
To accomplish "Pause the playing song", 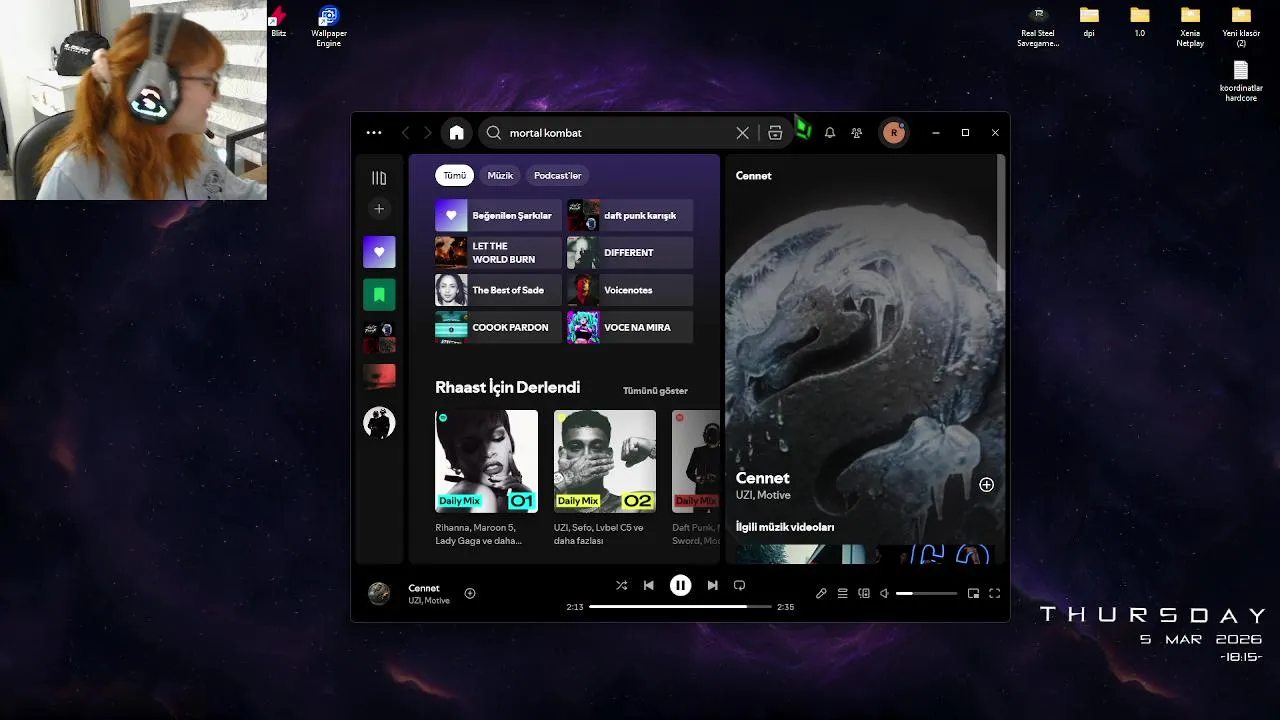I will 680,585.
